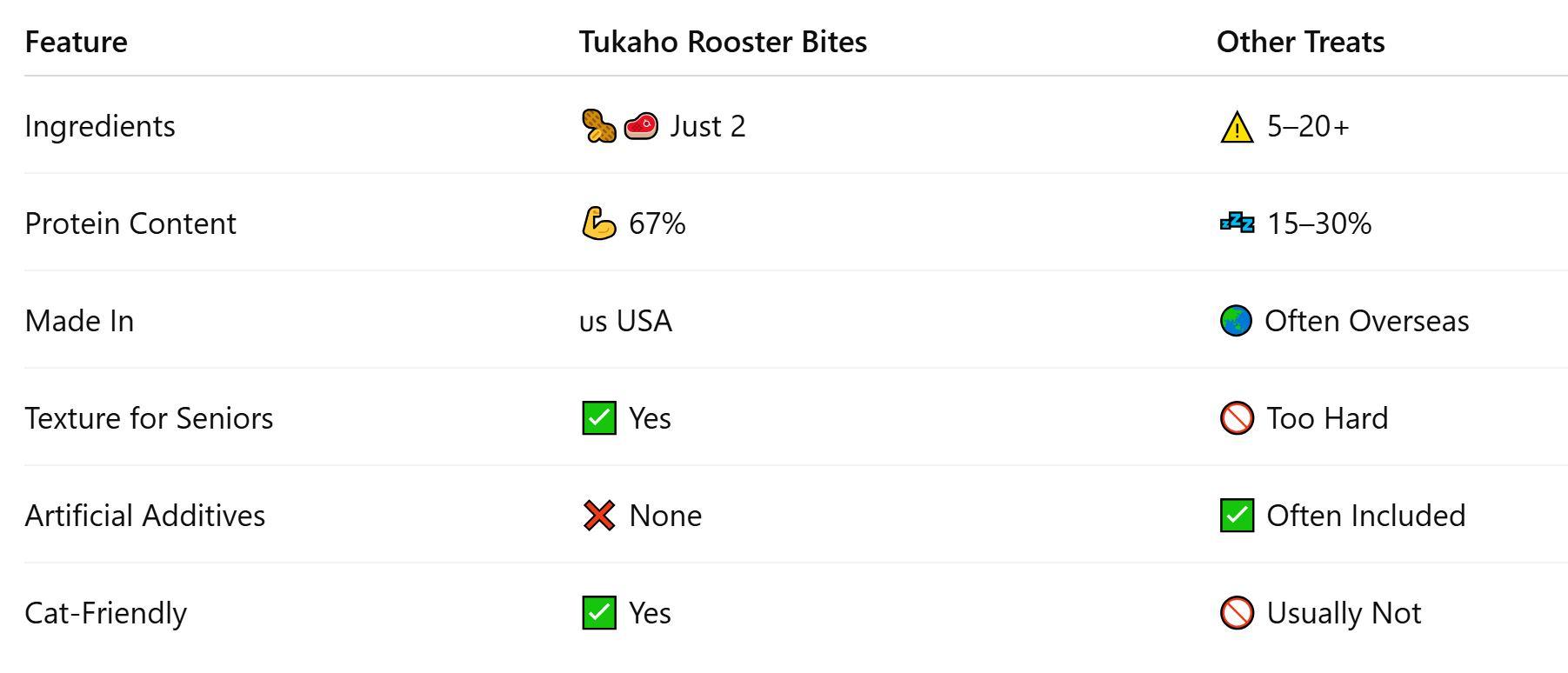Select the Tukaho Rooster Bites column header
The width and height of the screenshot is (1568, 673).
(723, 42)
